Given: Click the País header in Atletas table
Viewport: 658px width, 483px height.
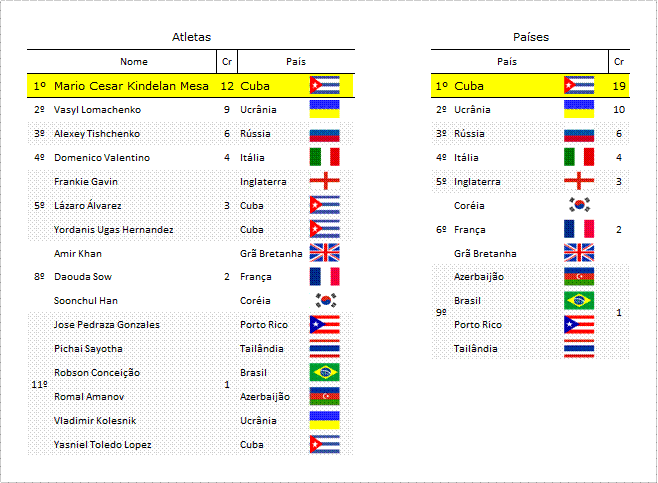Looking at the screenshot, I should 296,62.
